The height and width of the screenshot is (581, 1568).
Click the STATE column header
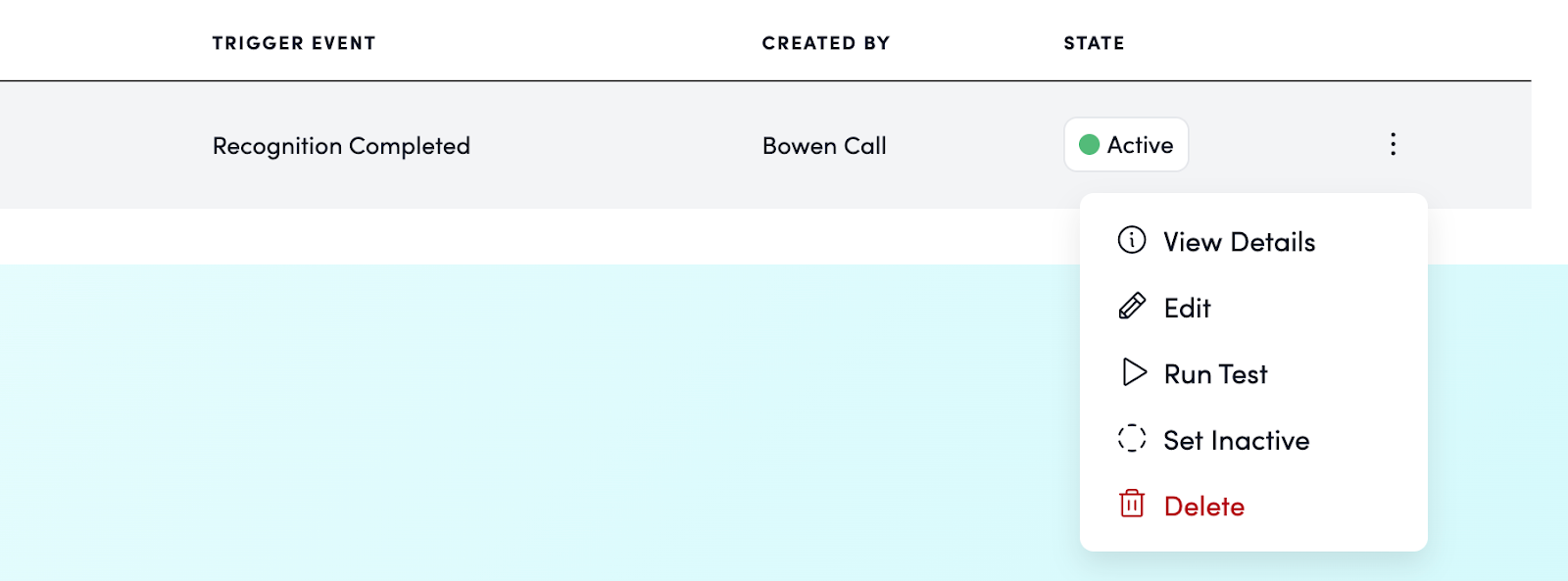[1094, 43]
